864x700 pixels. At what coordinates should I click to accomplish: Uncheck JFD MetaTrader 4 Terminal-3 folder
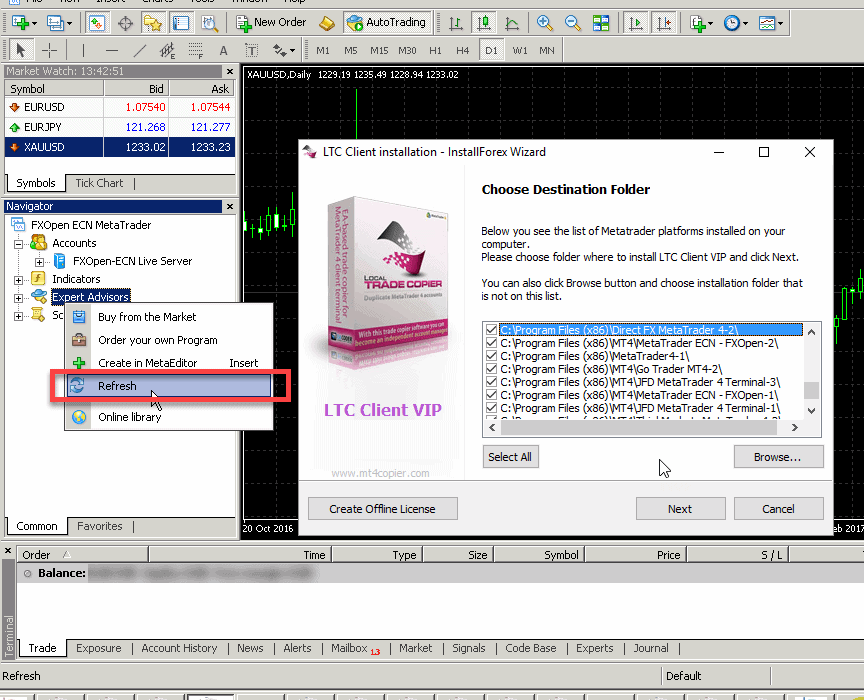point(492,382)
